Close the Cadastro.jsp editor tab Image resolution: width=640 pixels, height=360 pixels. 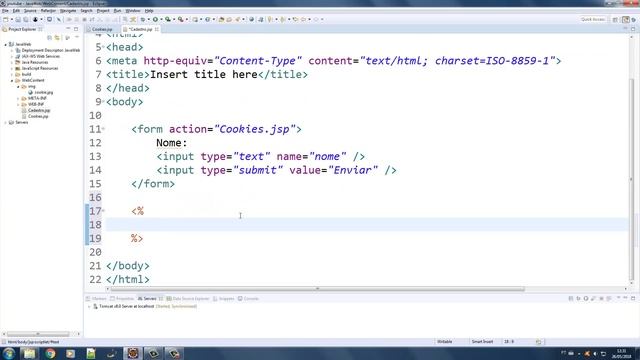click(x=157, y=29)
